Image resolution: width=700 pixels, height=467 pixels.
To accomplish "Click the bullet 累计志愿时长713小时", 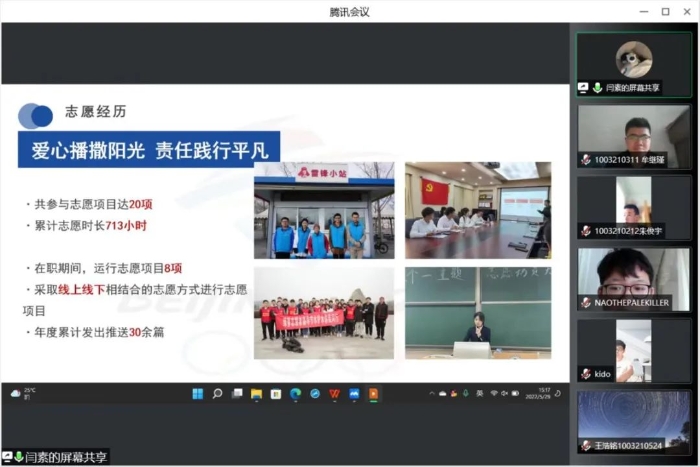I will (x=87, y=225).
